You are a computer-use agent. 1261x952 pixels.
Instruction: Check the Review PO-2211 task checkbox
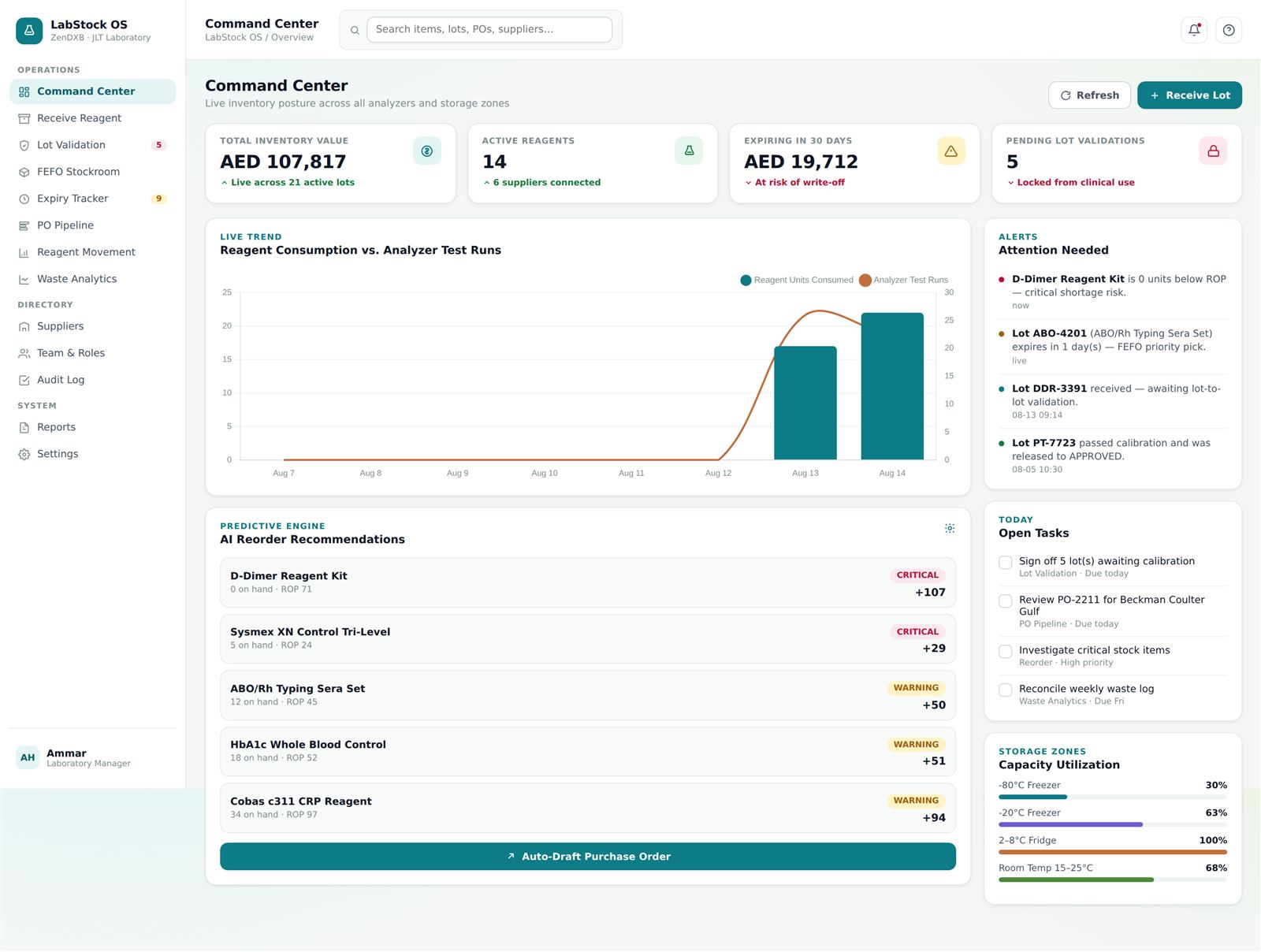[x=1006, y=601]
